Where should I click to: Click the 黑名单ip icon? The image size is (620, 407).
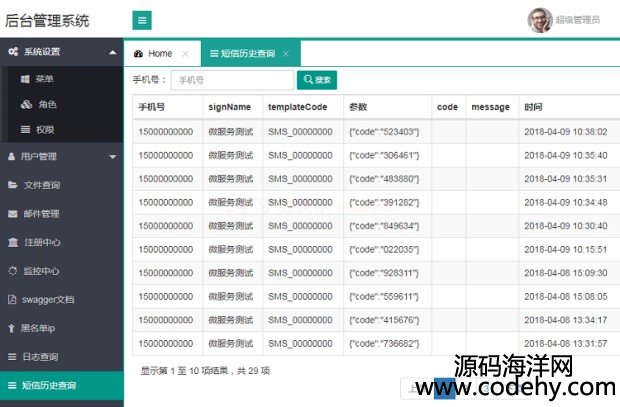tap(11, 328)
